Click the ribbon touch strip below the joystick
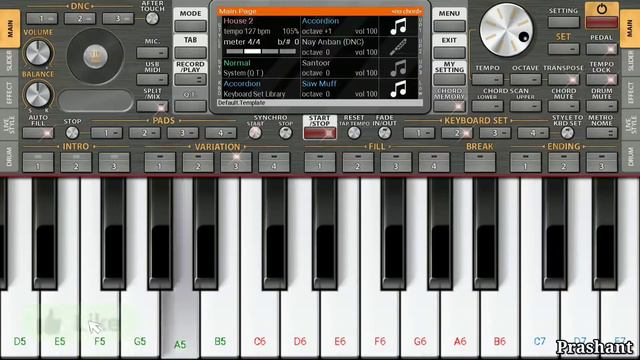This screenshot has width=640, height=360. point(96,100)
